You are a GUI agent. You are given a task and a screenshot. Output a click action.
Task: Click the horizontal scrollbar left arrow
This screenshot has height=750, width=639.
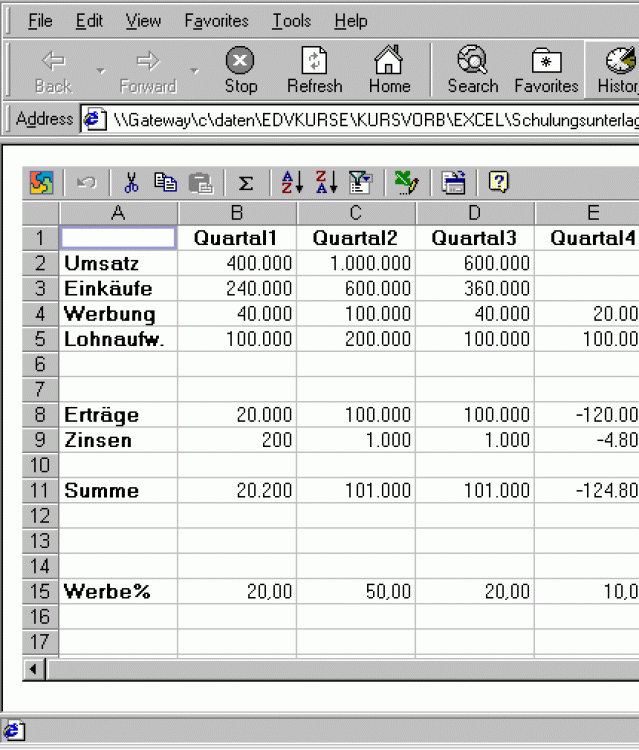pos(35,669)
